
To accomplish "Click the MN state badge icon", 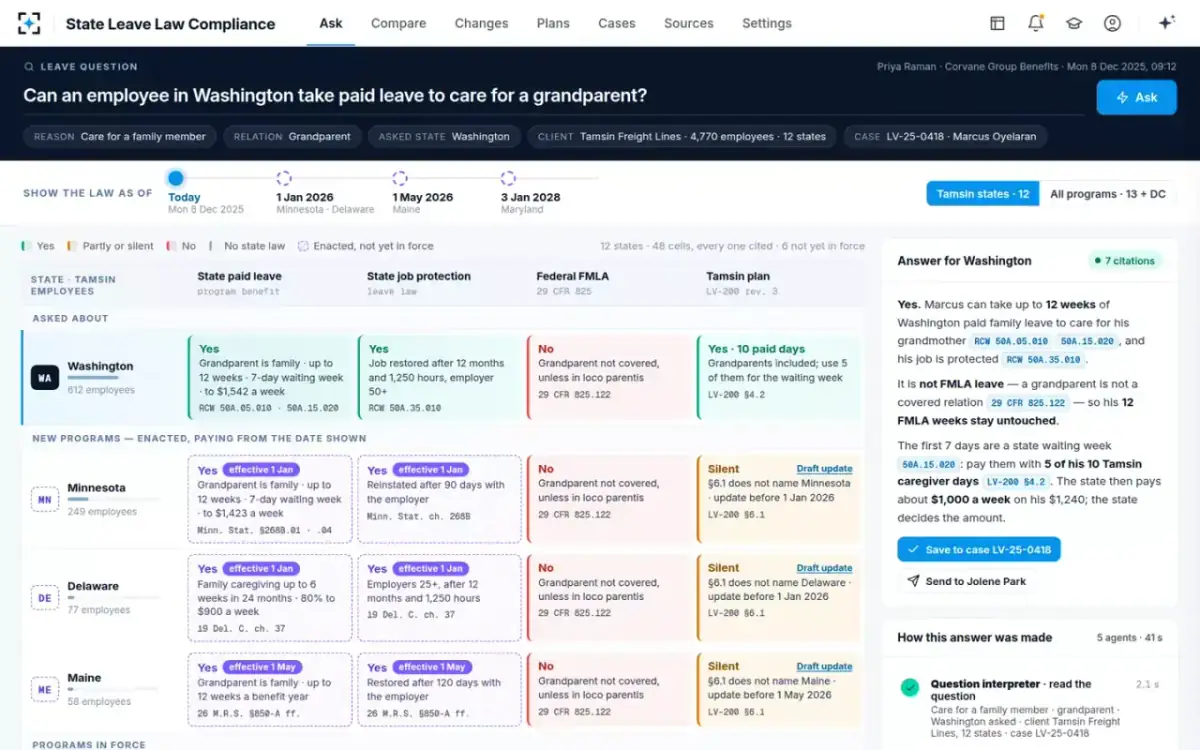I will click(45, 499).
